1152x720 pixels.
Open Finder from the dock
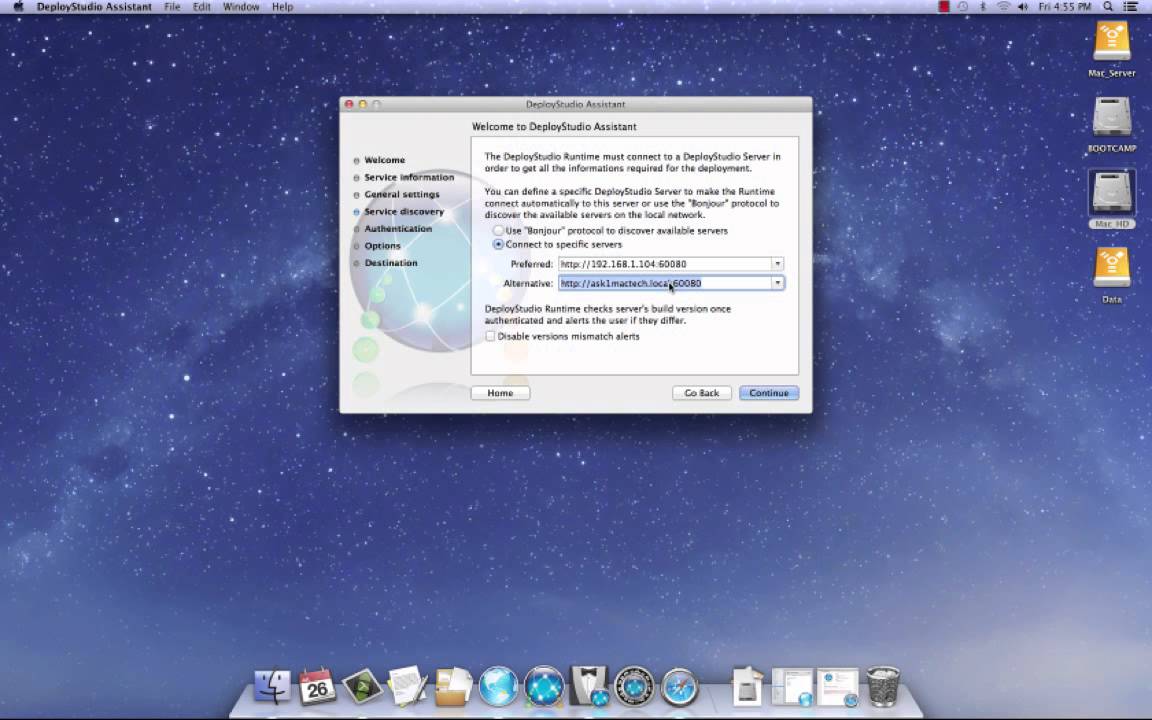(273, 686)
